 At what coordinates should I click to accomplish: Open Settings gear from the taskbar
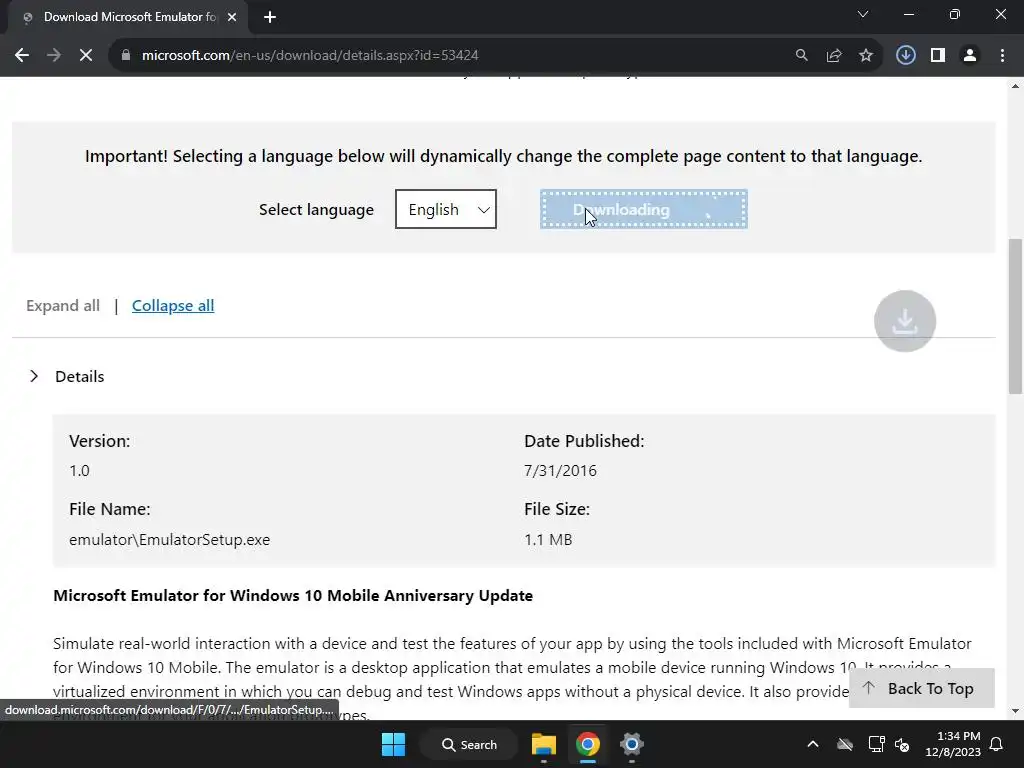[632, 744]
